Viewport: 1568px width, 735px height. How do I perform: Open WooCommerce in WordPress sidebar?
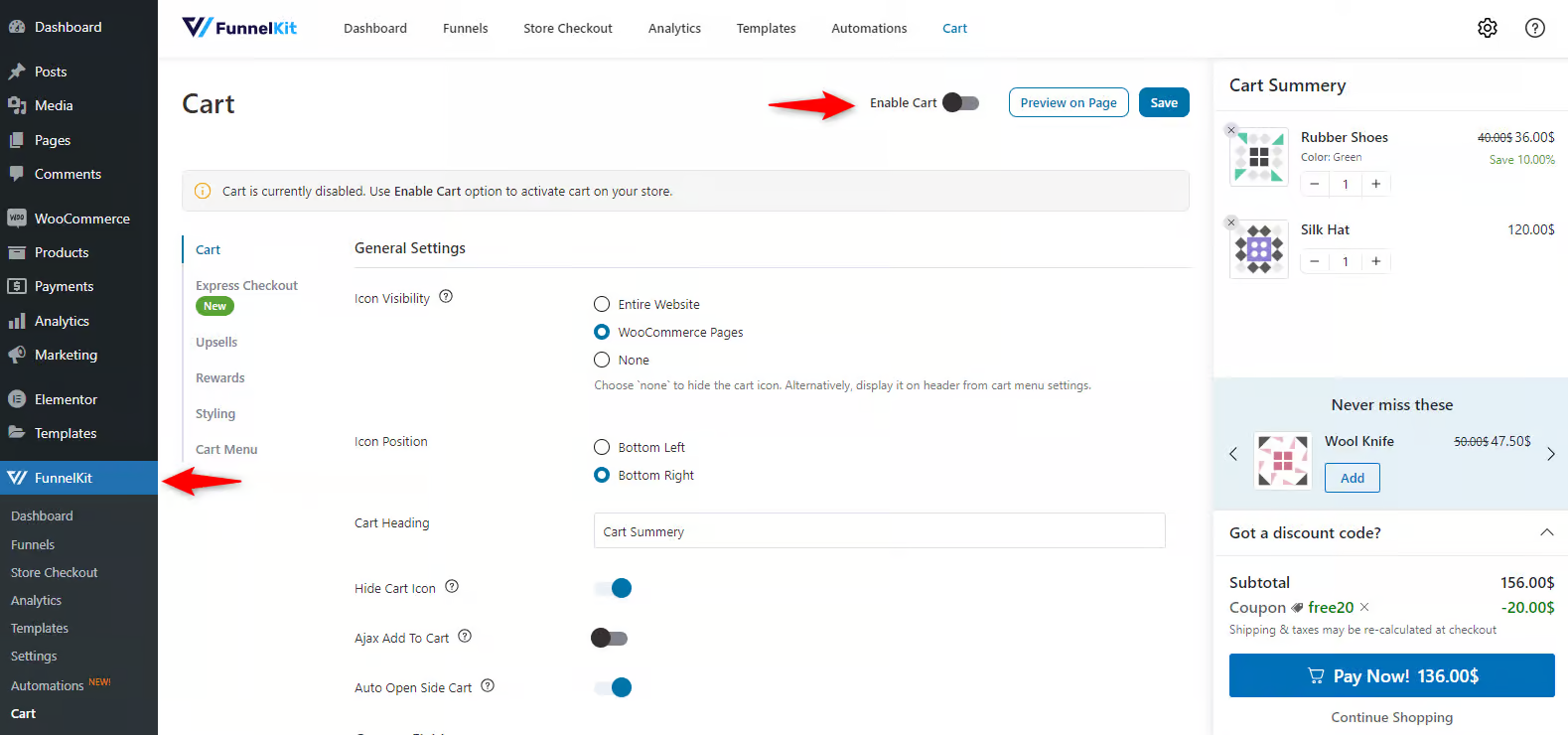coord(78,219)
